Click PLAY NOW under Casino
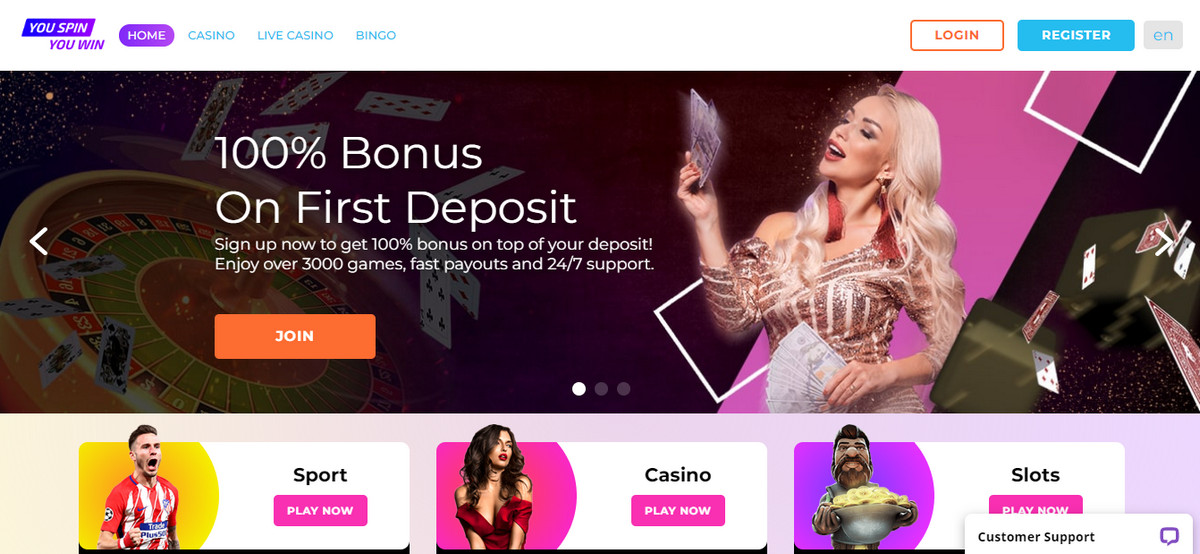 coord(678,510)
